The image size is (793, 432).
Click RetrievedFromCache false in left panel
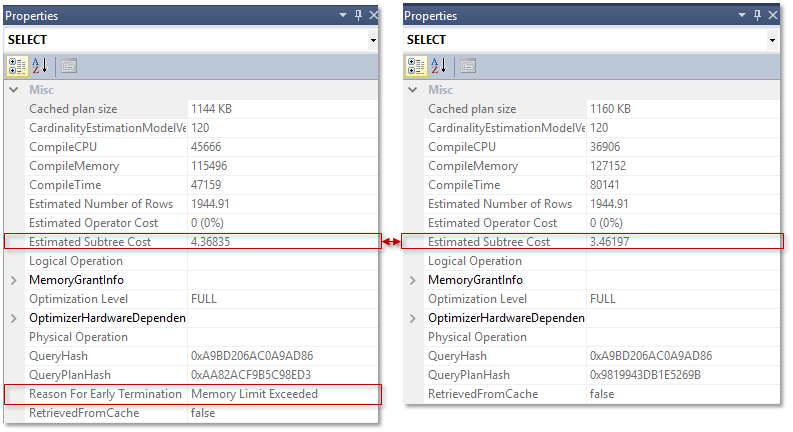point(203,413)
